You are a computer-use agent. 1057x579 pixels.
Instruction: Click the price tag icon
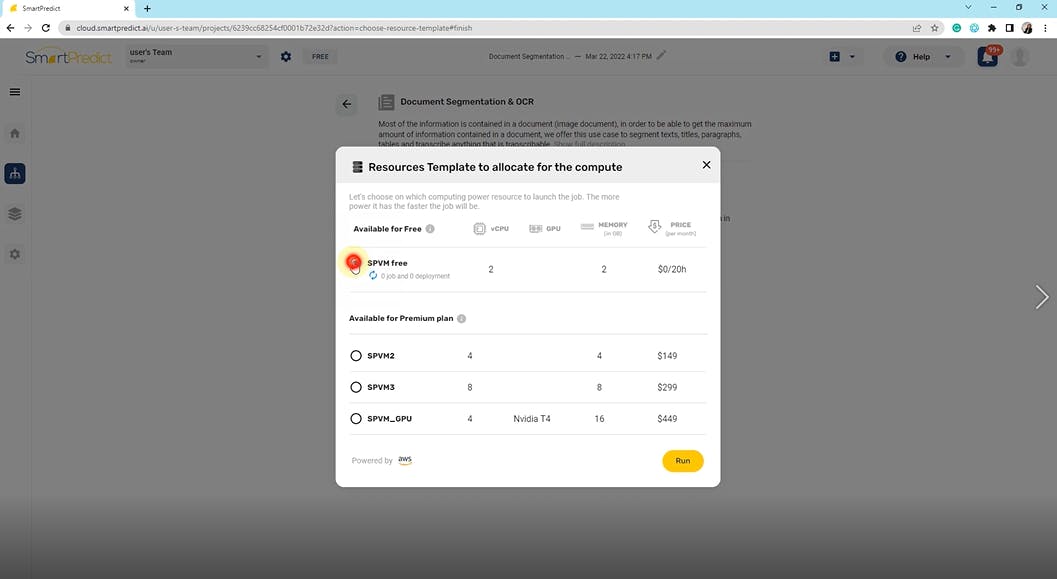tap(654, 226)
